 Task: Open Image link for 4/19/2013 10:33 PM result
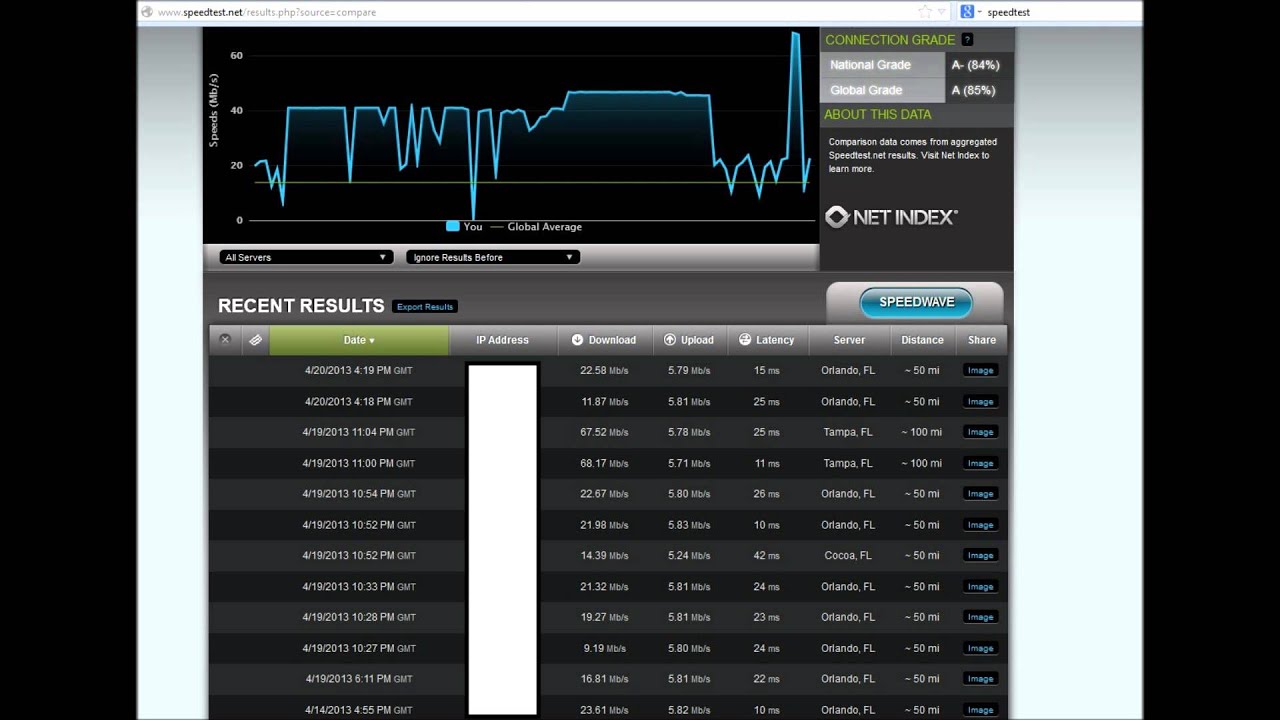[x=980, y=587]
